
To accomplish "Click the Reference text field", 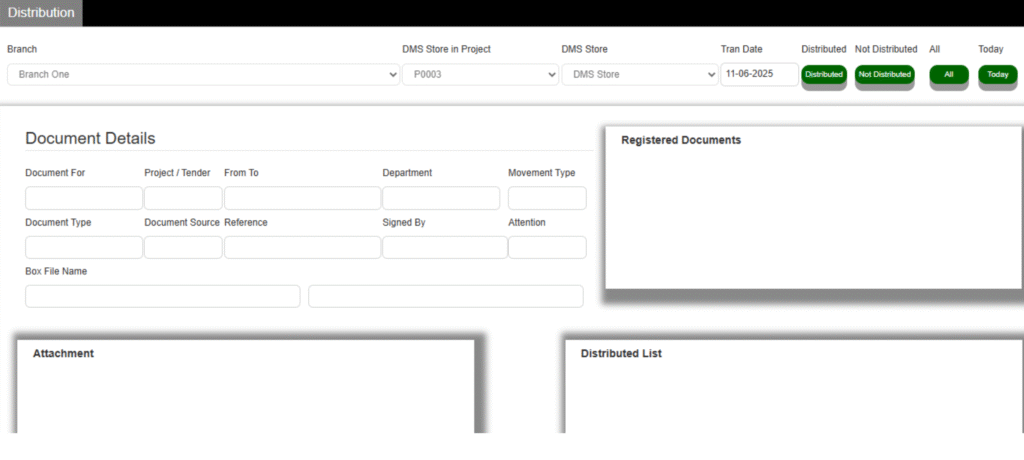I will (302, 247).
